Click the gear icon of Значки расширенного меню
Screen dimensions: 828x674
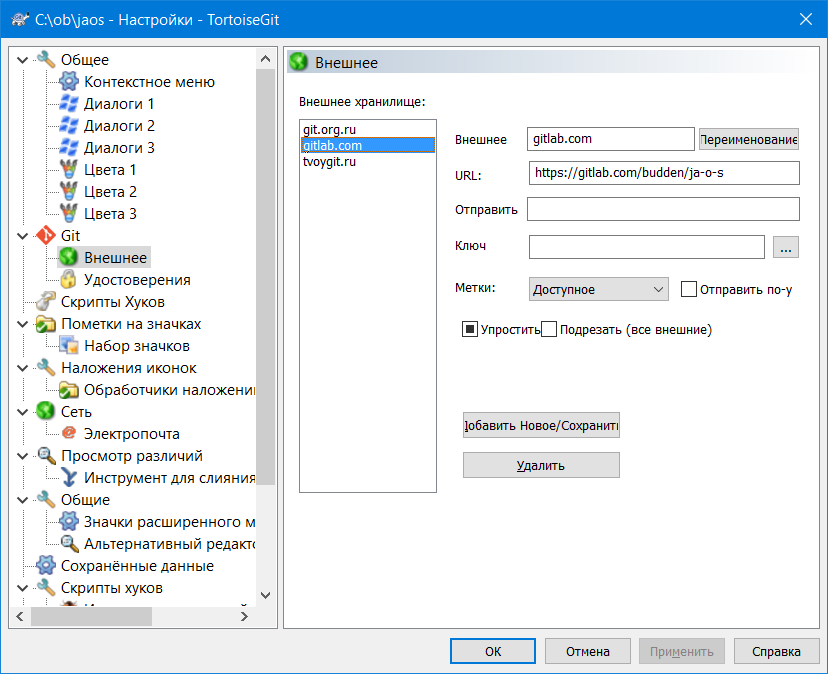[x=69, y=522]
